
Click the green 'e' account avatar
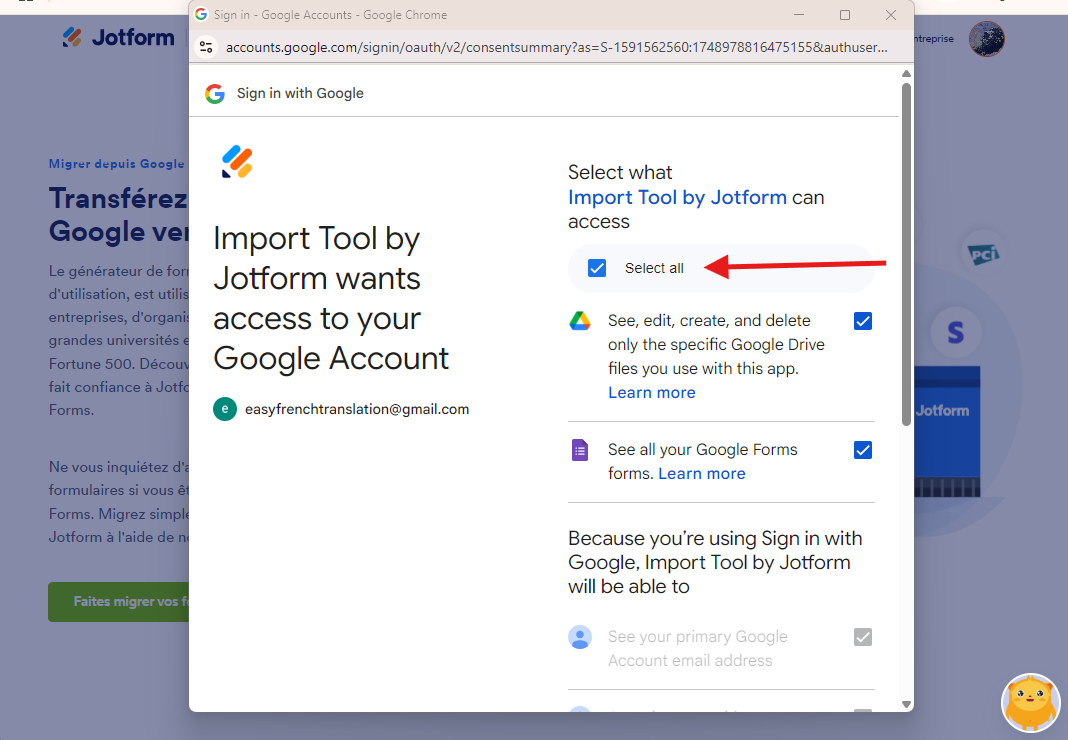225,409
